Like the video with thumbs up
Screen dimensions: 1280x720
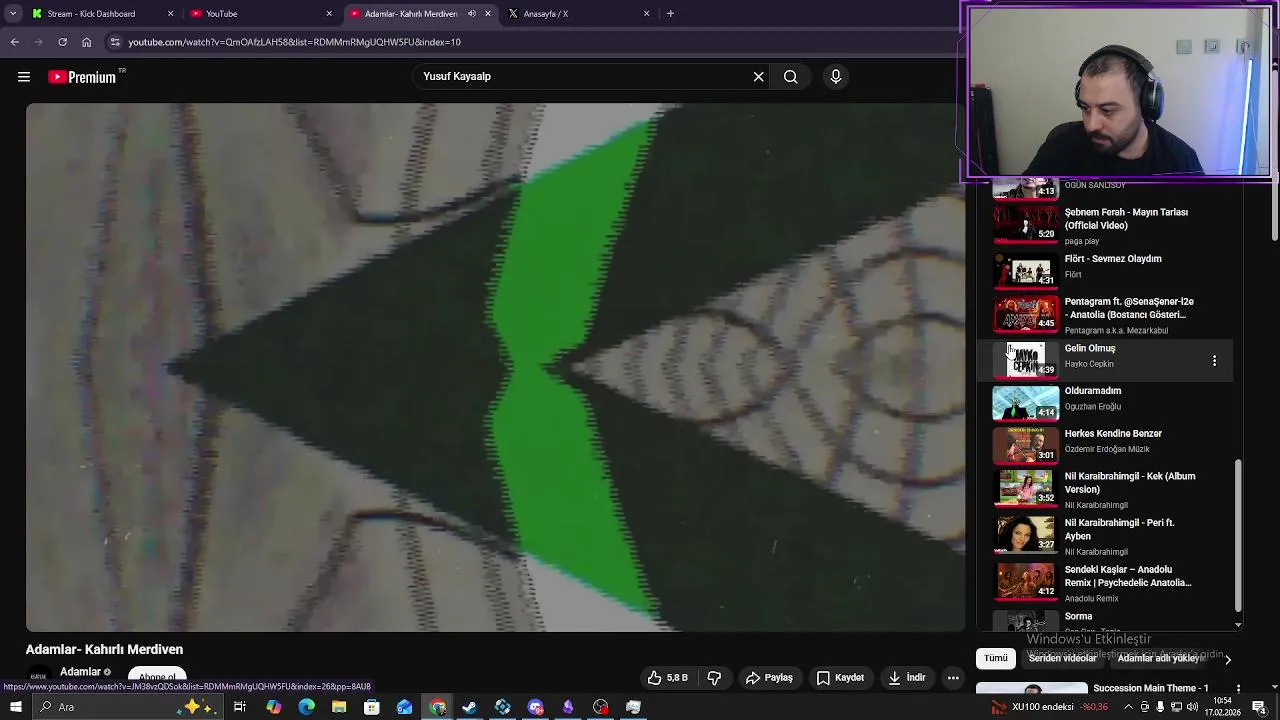click(x=667, y=678)
